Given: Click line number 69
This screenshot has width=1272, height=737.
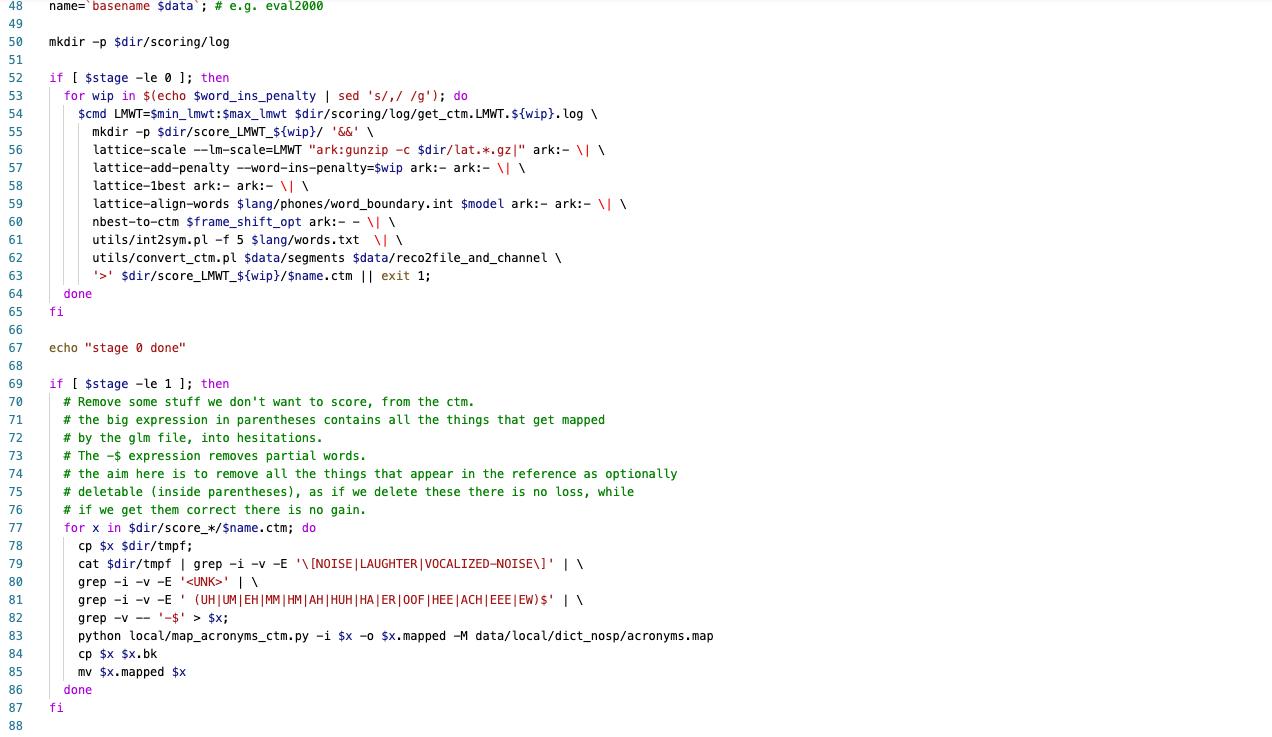Looking at the screenshot, I should 15,383.
